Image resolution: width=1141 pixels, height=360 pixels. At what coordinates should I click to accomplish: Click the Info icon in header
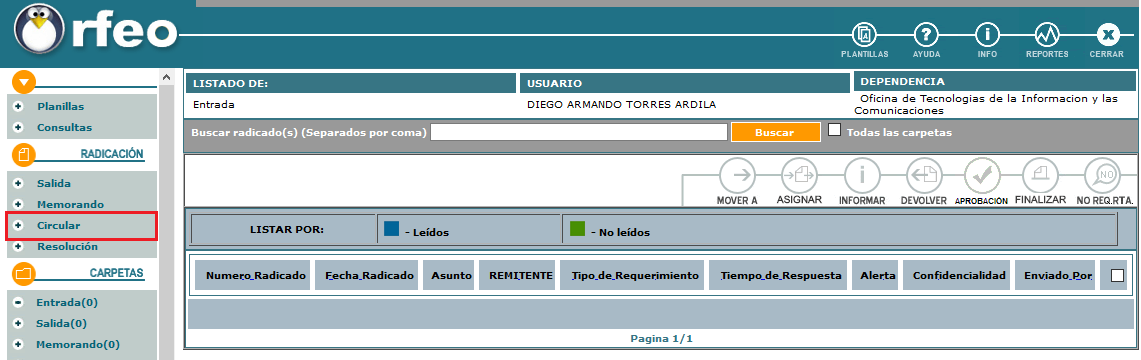987,34
